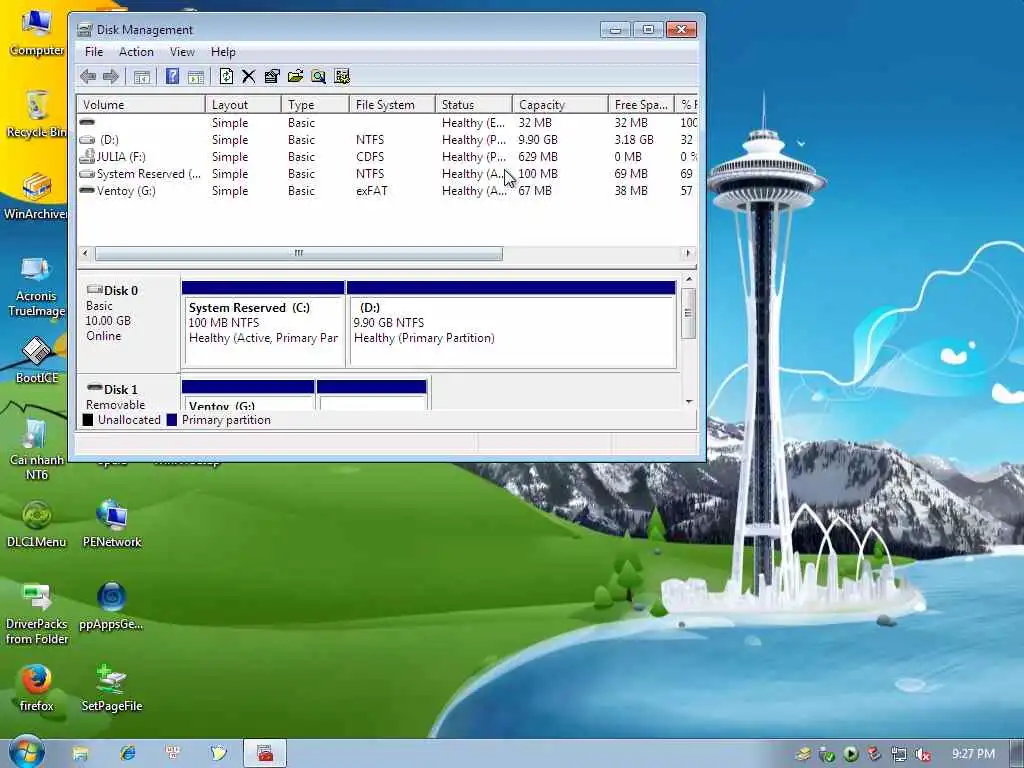Open the View menu
This screenshot has height=768, width=1024.
tap(182, 52)
